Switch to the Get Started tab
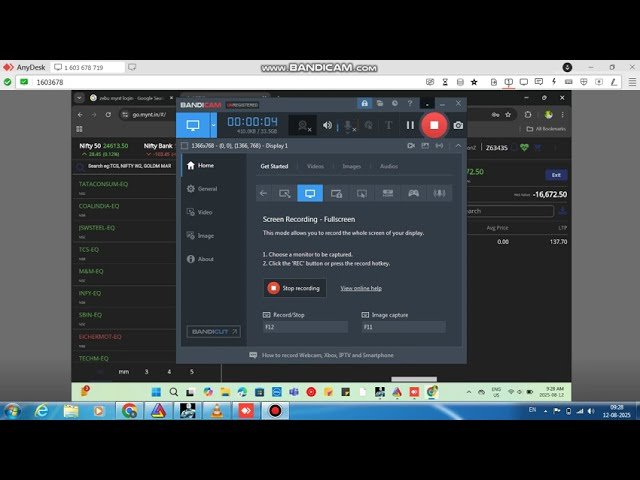Image resolution: width=640 pixels, height=480 pixels. (274, 166)
